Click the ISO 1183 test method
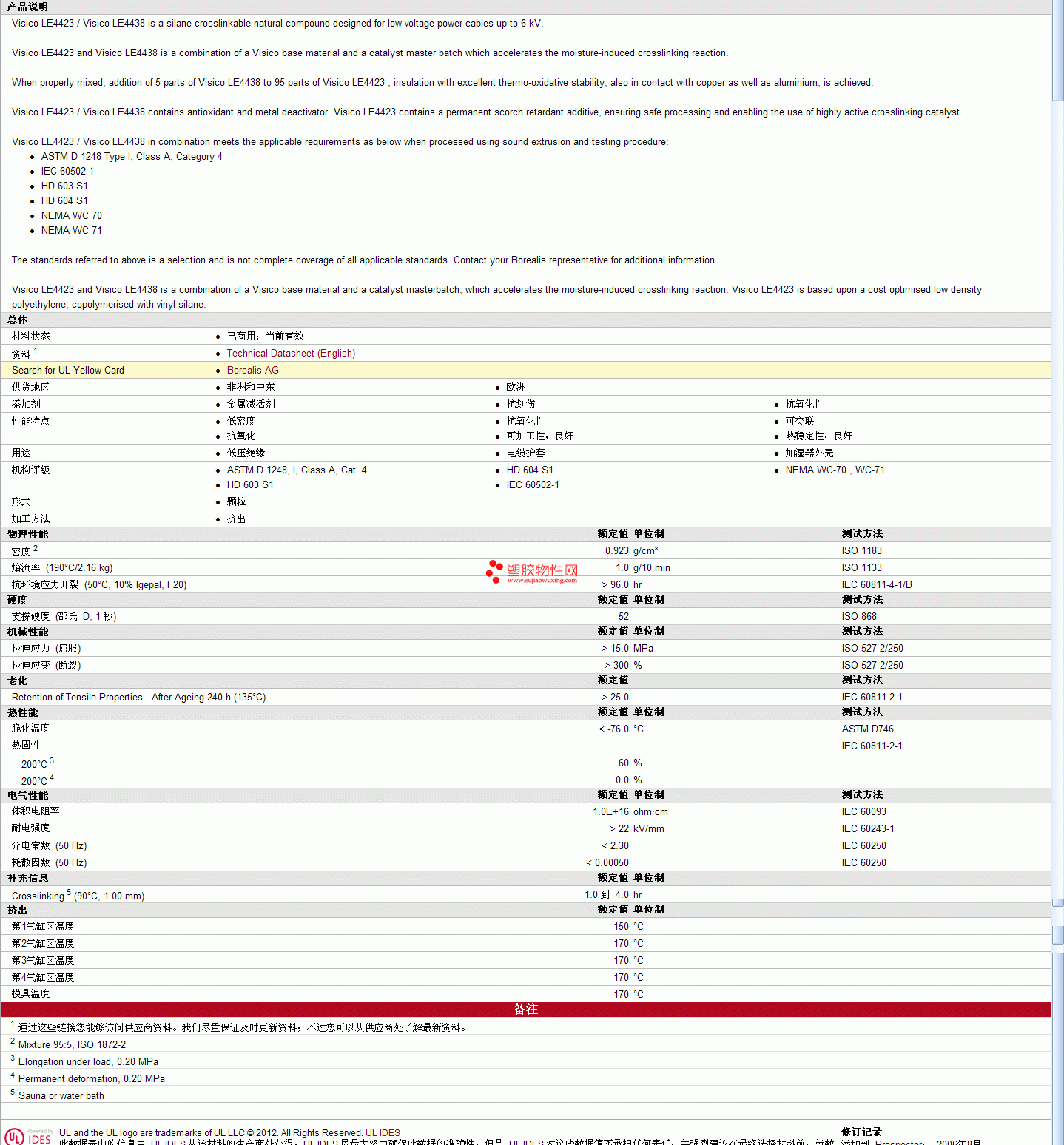The height and width of the screenshot is (1145, 1064). pos(862,551)
